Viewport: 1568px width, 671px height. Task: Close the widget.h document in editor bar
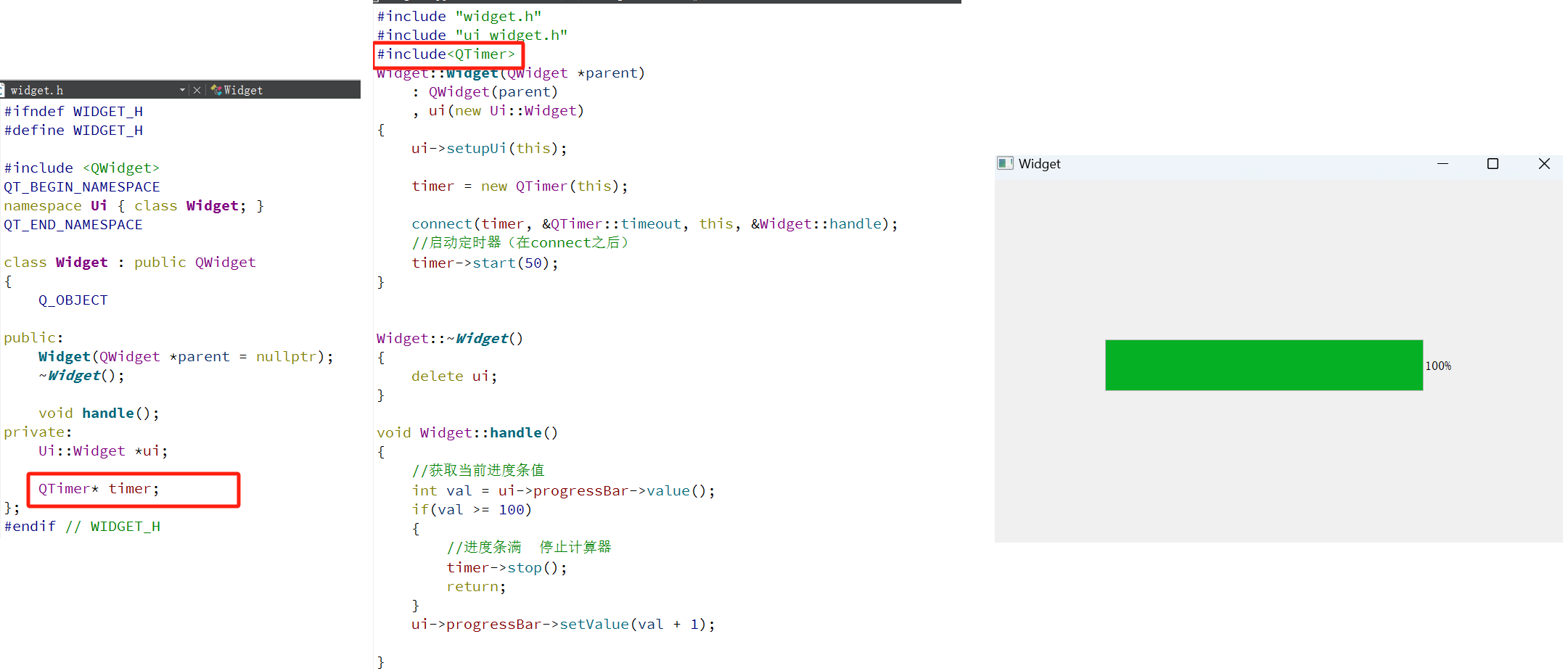197,90
